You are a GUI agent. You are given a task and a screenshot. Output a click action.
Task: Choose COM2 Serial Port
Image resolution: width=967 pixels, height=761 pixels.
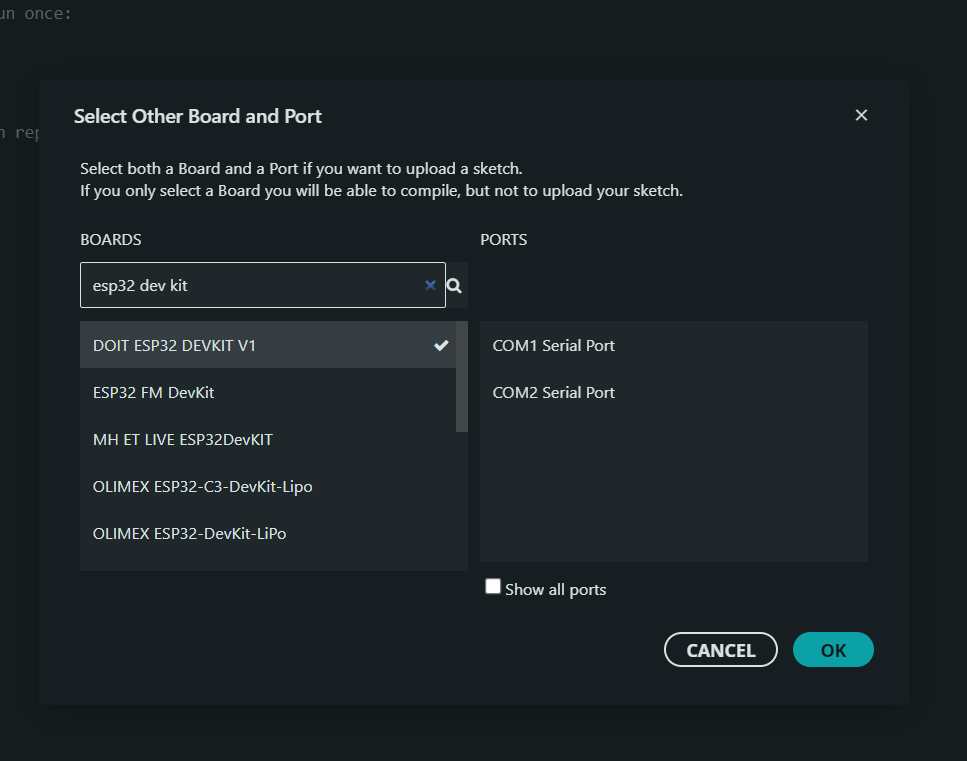tap(554, 392)
